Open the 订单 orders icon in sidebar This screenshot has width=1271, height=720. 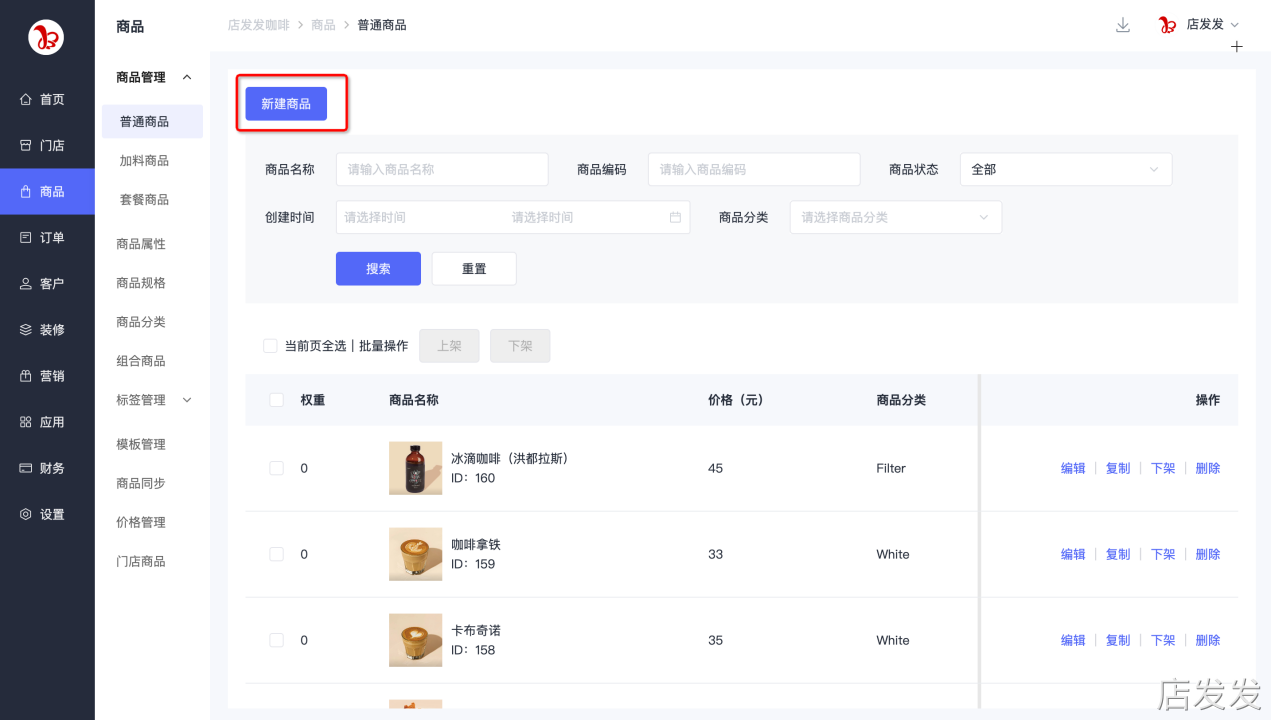pos(26,237)
